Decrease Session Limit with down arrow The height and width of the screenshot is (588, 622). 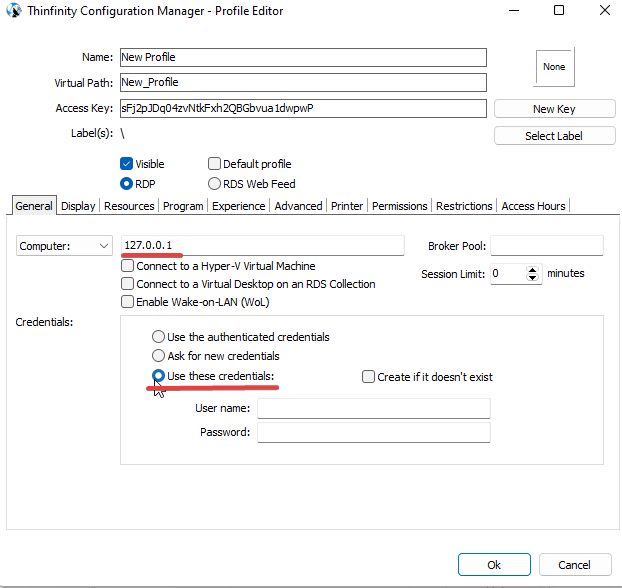pyautogui.click(x=532, y=277)
